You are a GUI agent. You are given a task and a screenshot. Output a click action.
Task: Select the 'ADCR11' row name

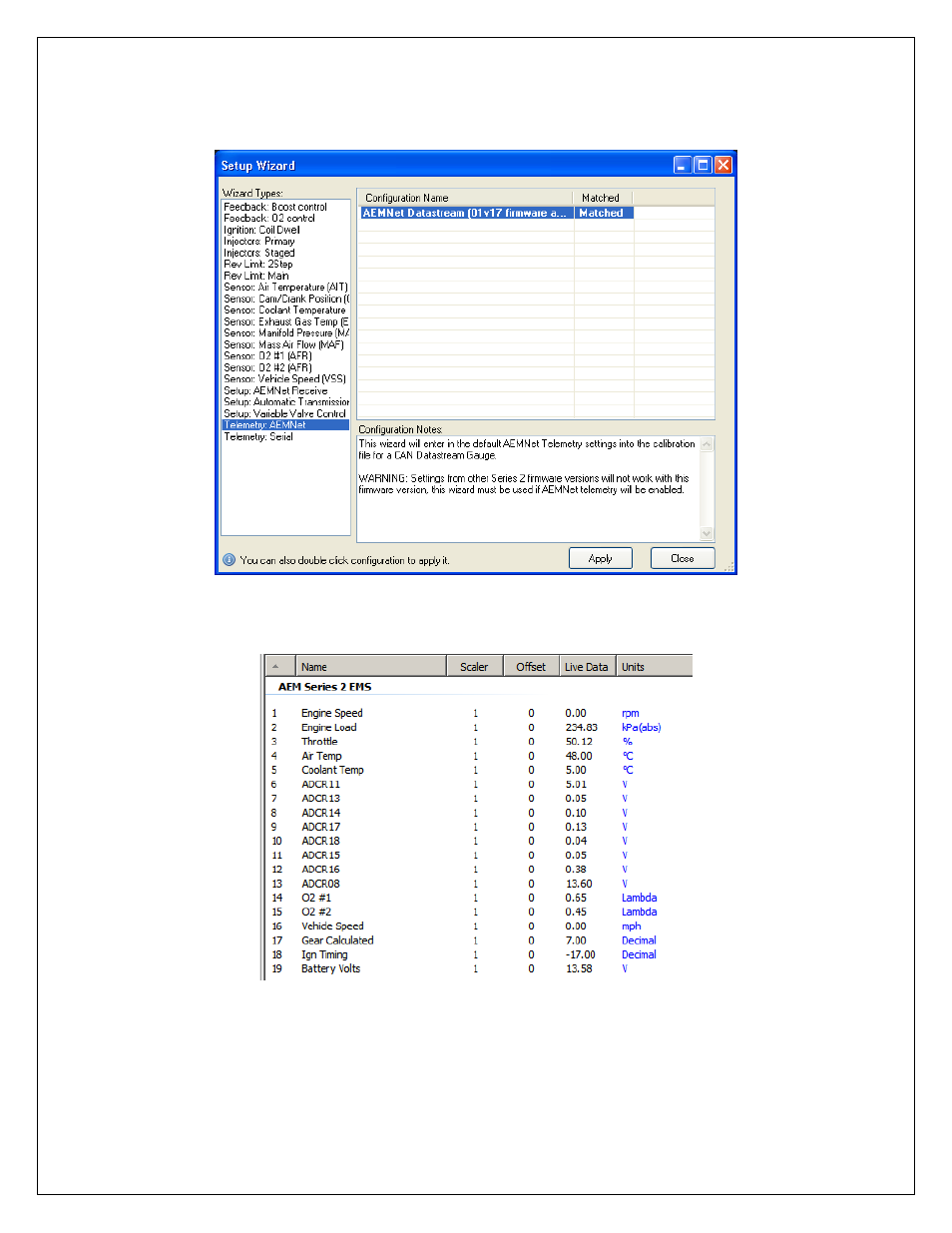coord(320,784)
